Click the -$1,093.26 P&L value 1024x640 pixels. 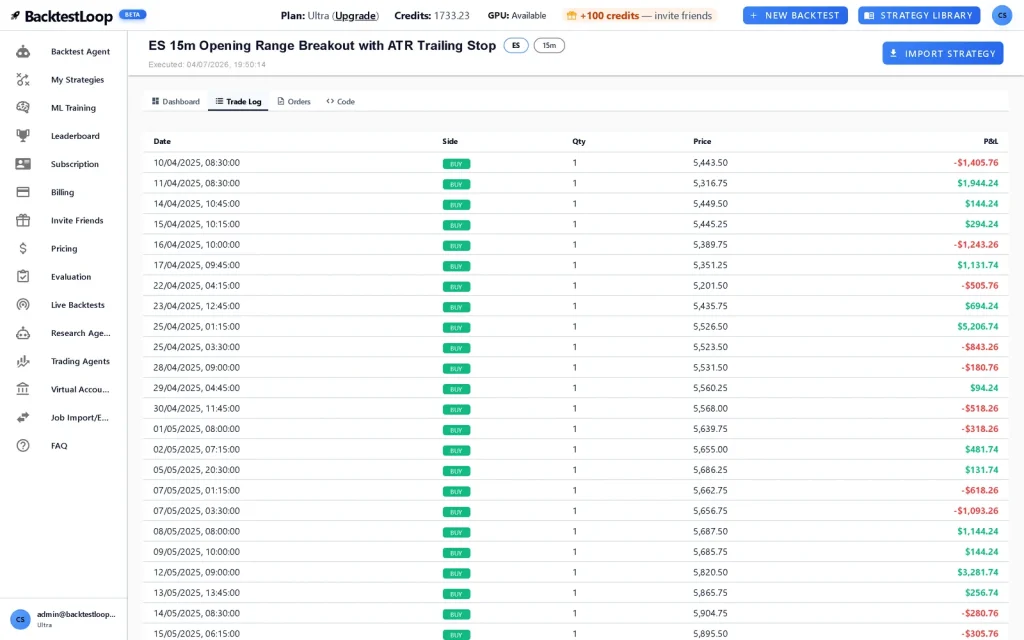point(976,511)
